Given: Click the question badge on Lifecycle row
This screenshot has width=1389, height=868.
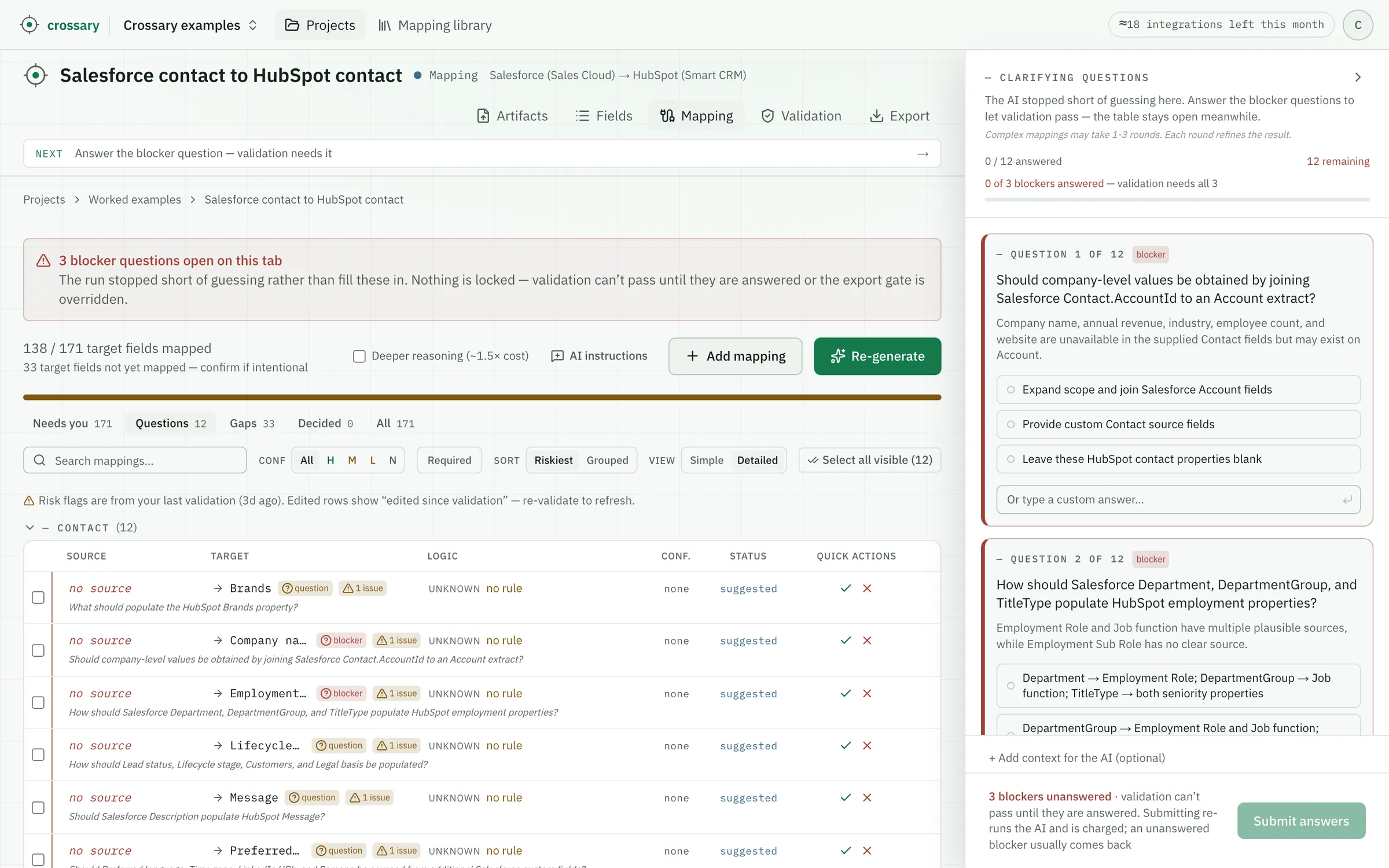Looking at the screenshot, I should click(x=339, y=745).
